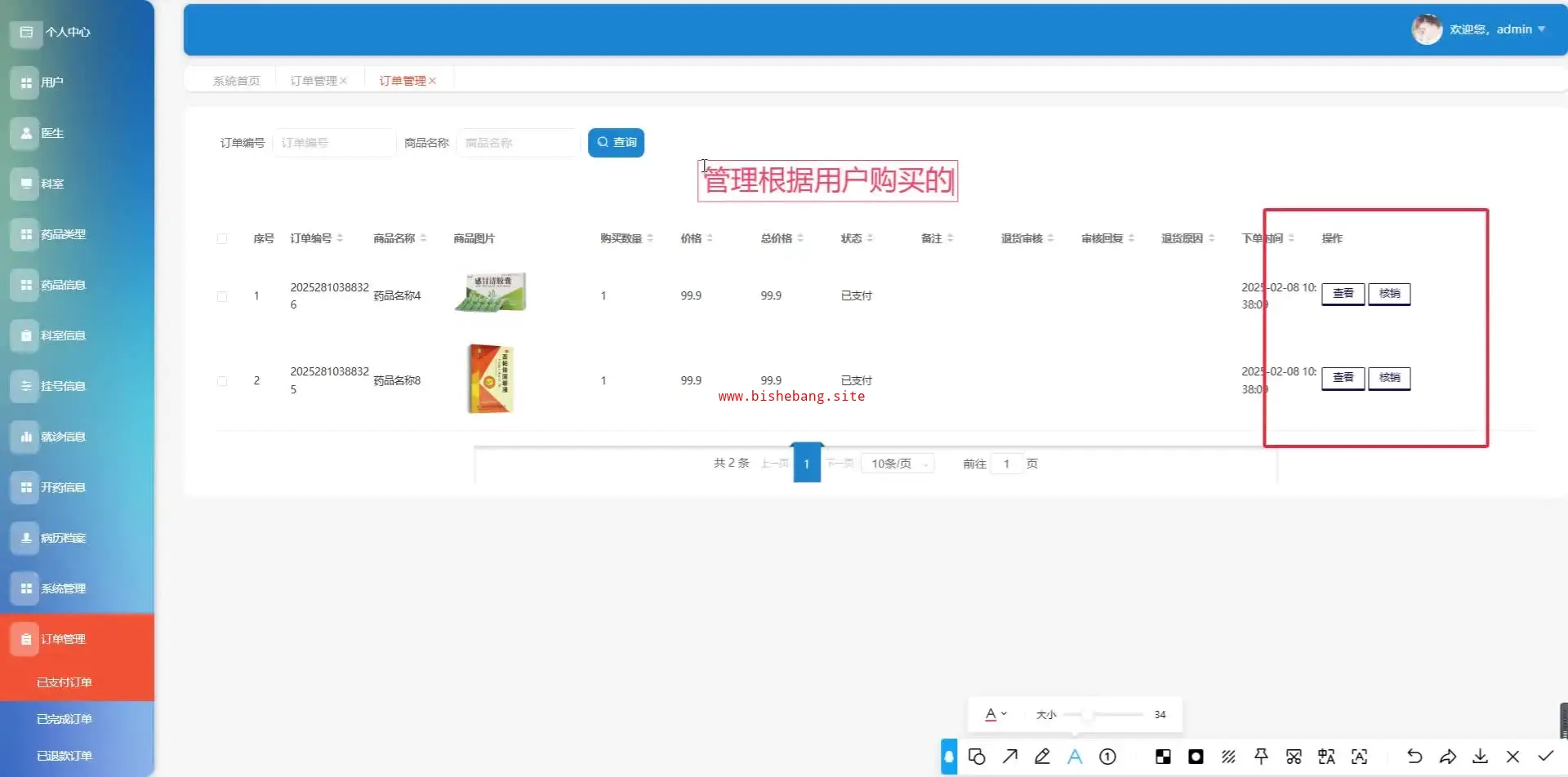Screen dimensions: 1568x777
Task: Click the 科室 sidebar icon
Action: tap(26, 184)
